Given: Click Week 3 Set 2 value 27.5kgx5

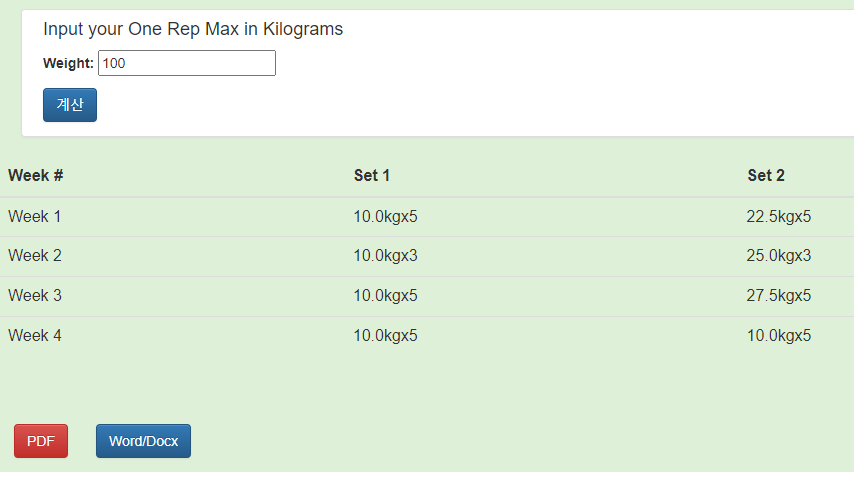Looking at the screenshot, I should coord(779,296).
